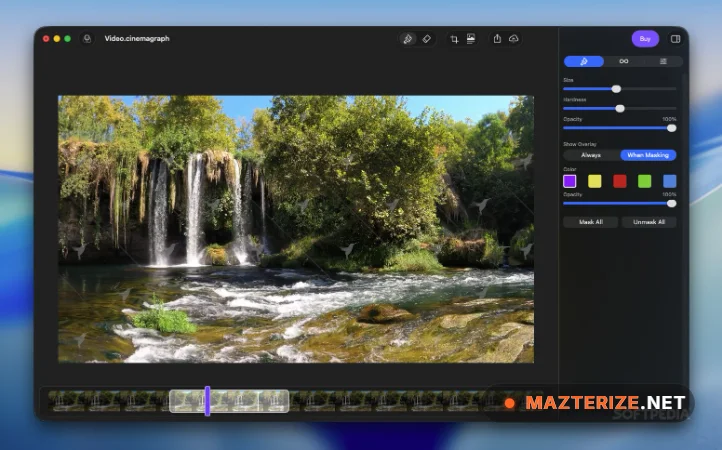Switch to the loop tab
Screen dimensions: 722x450
click(x=623, y=61)
